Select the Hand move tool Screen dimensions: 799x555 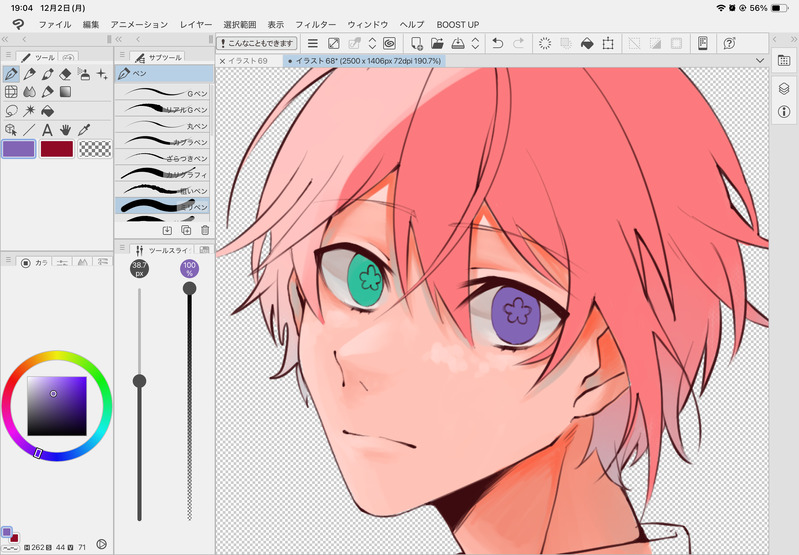point(65,129)
